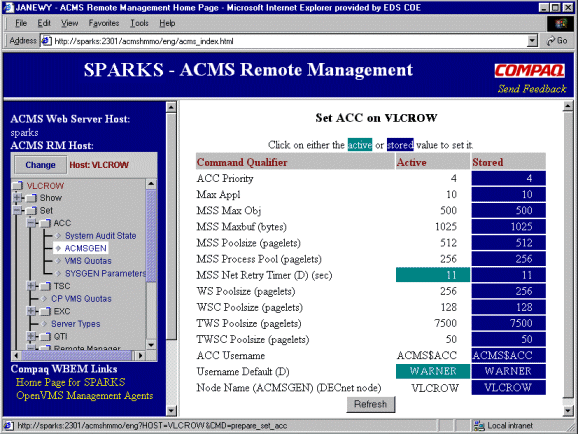
Task: Collapse the Set tree node
Action: (17, 211)
